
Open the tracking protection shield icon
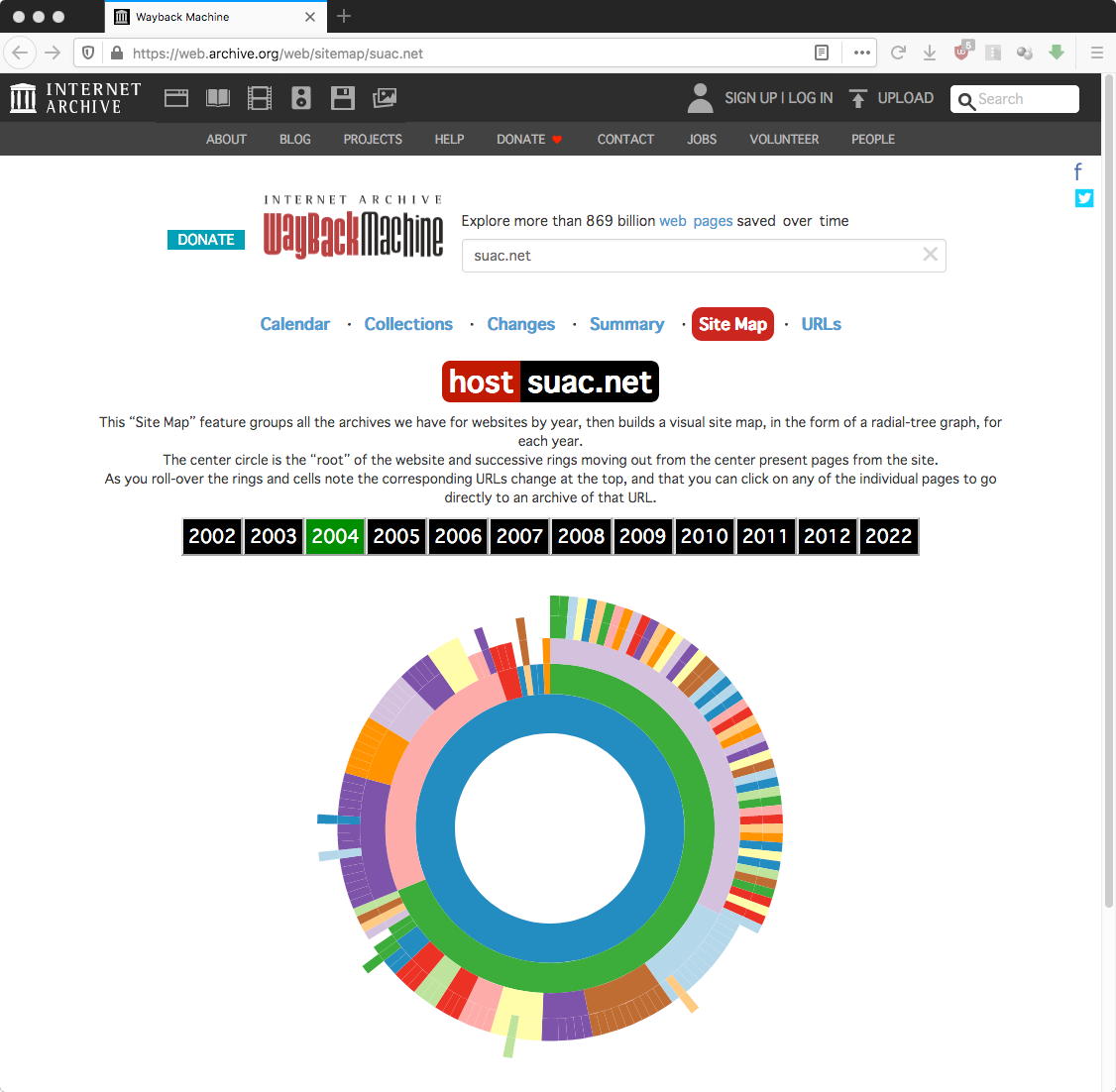click(88, 53)
